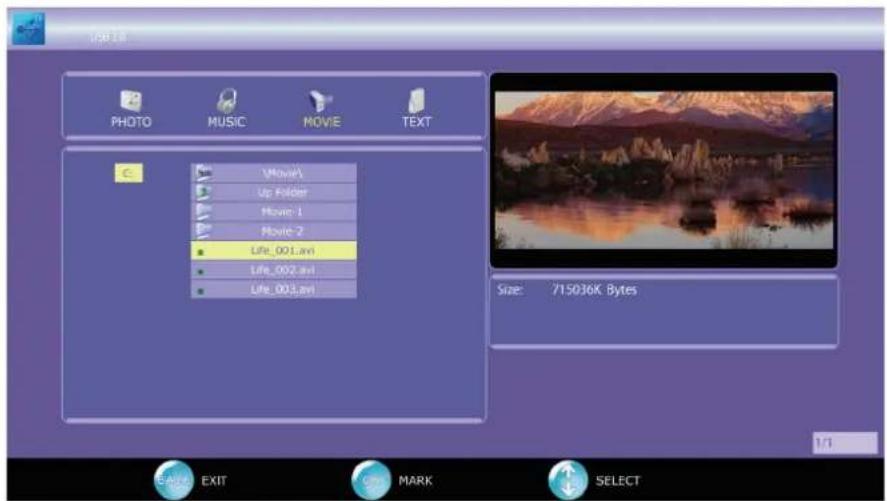Select the Life_002.avi file
The height and width of the screenshot is (501, 887).
274,270
